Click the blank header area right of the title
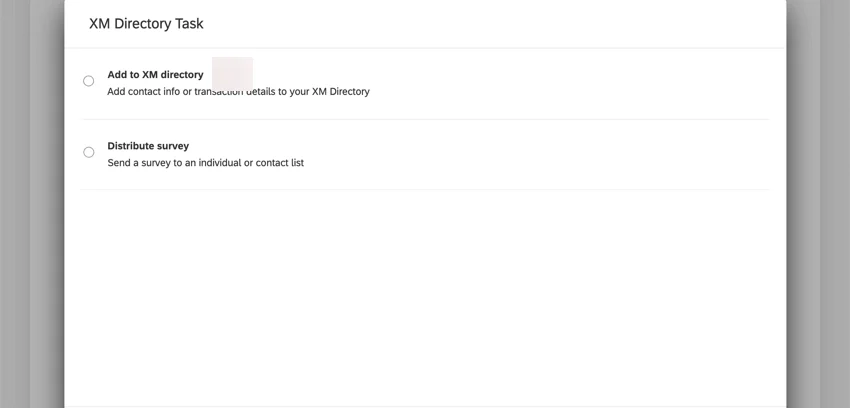The height and width of the screenshot is (408, 850). coord(500,23)
